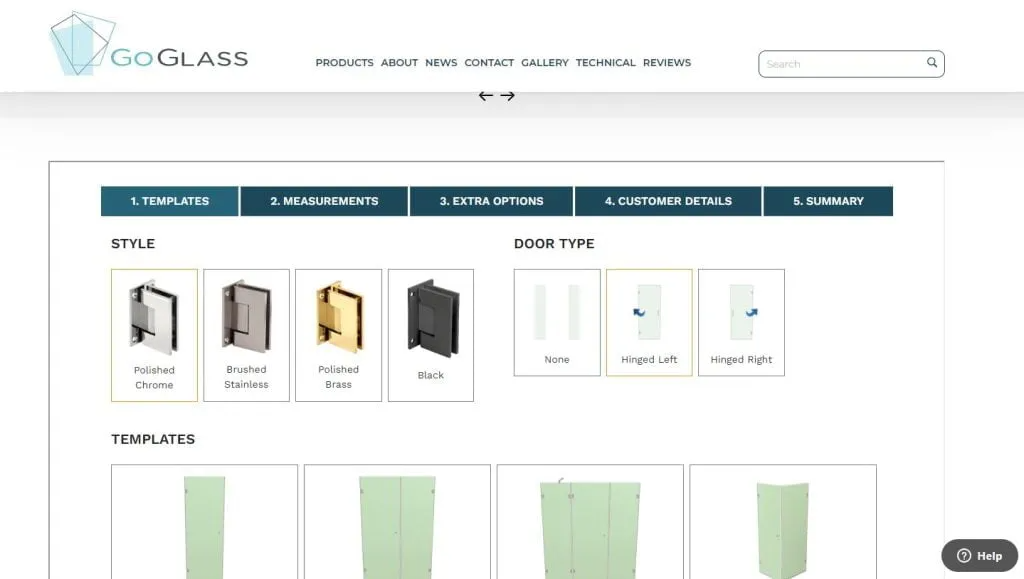Select the Brushed Stainless hinge style
The height and width of the screenshot is (579, 1024).
[x=246, y=335]
